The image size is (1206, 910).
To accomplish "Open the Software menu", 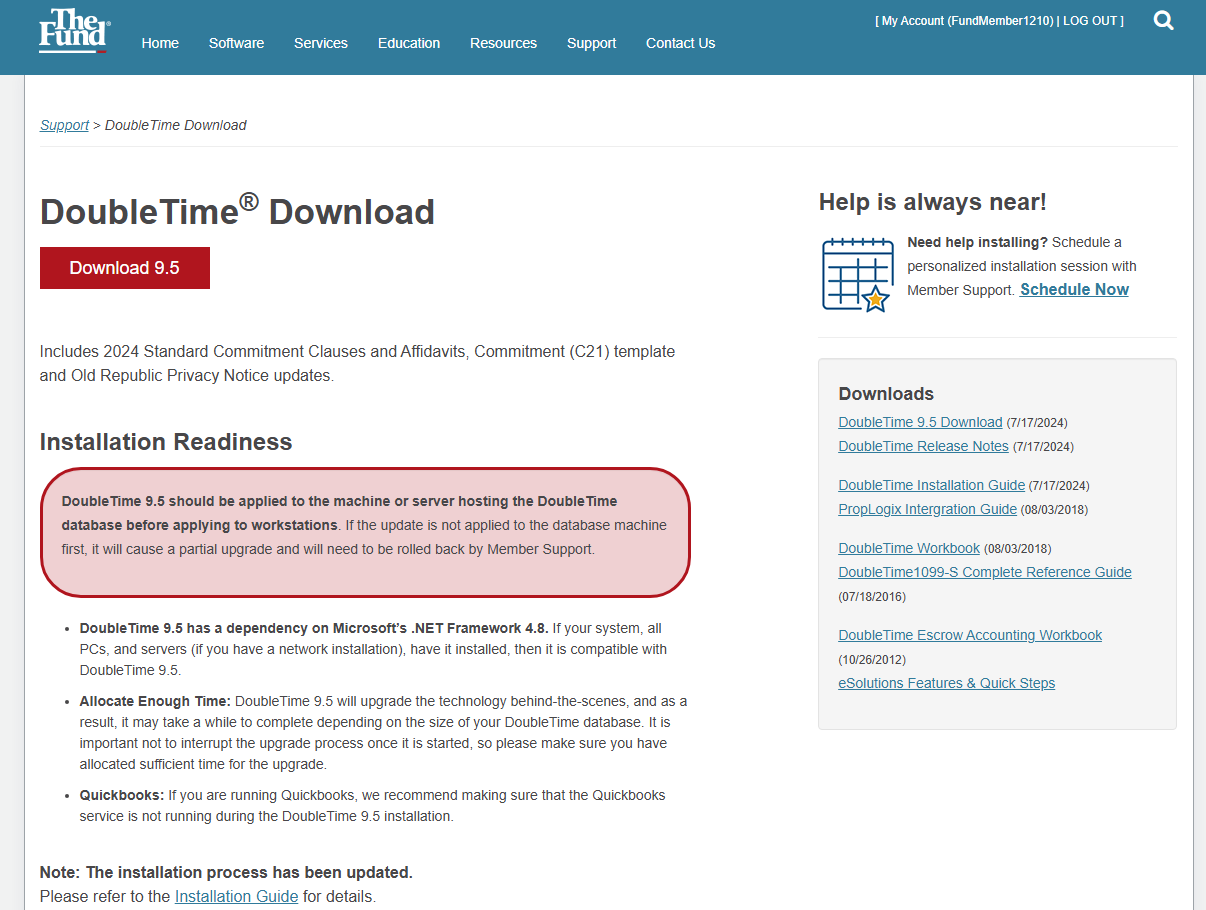I will (x=236, y=43).
